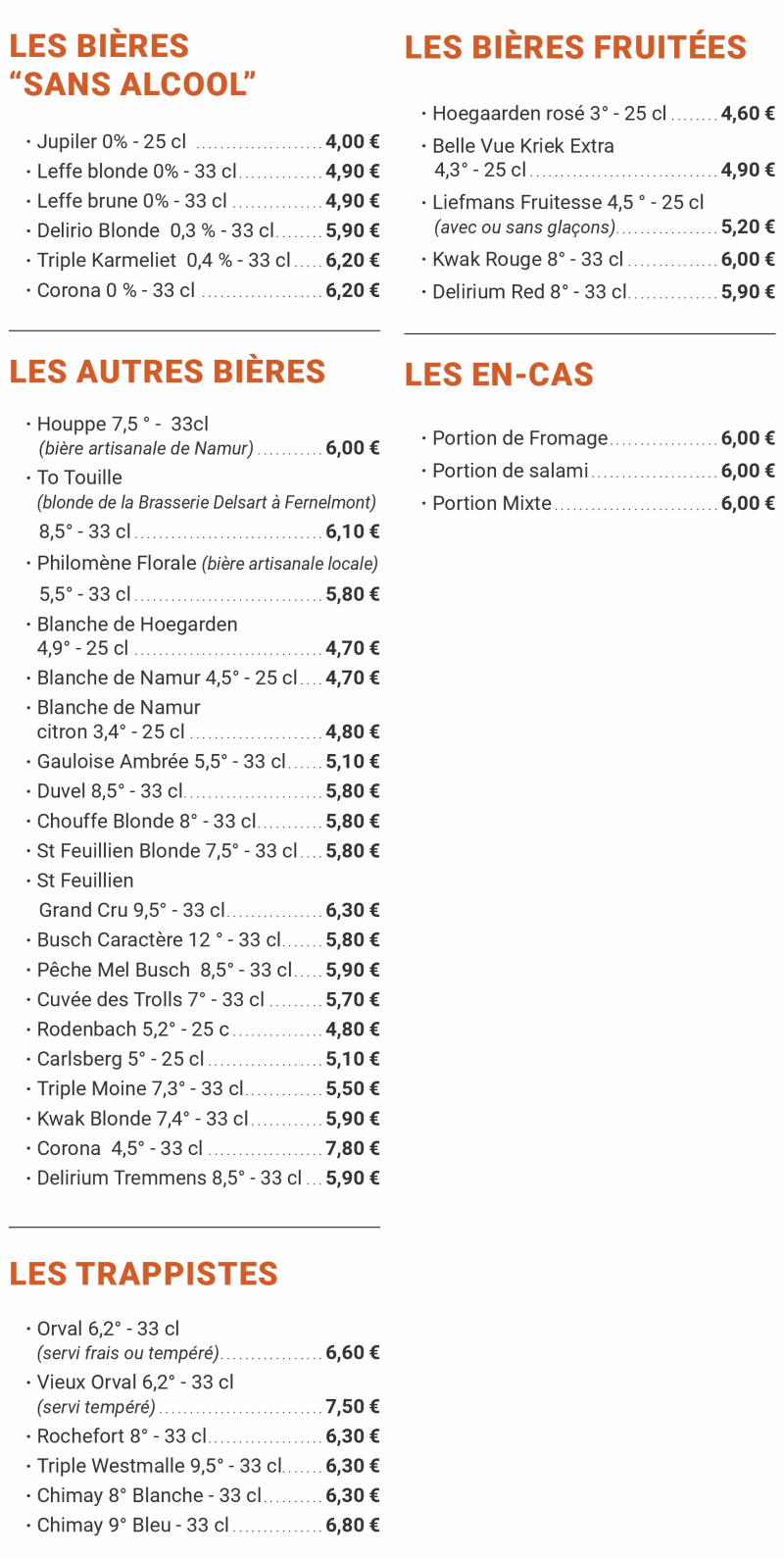
Task: Click Les Bières Sans Alcool heading
Action: 133,66
